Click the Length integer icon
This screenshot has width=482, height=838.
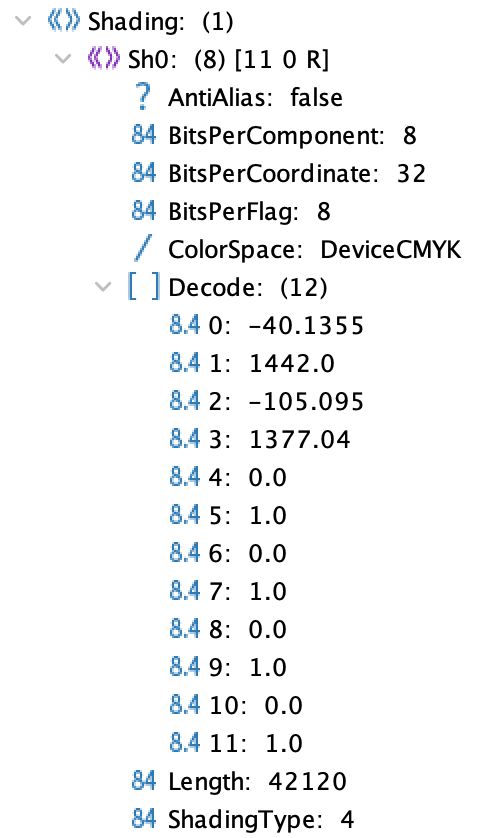point(144,781)
